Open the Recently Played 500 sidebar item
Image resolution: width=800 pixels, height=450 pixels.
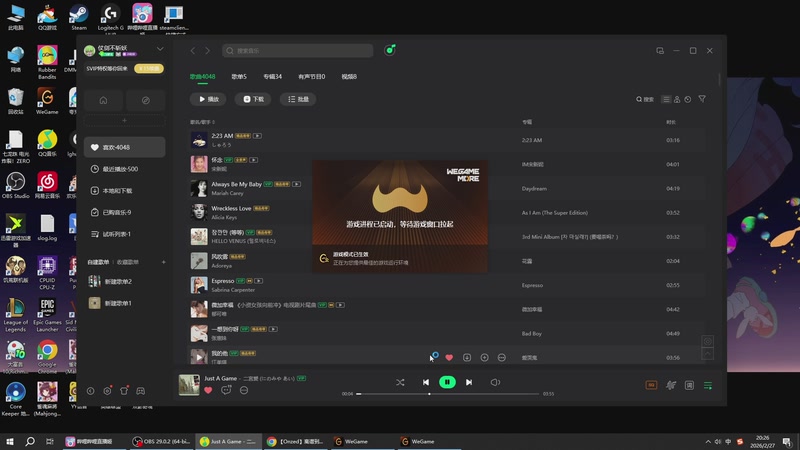124,169
